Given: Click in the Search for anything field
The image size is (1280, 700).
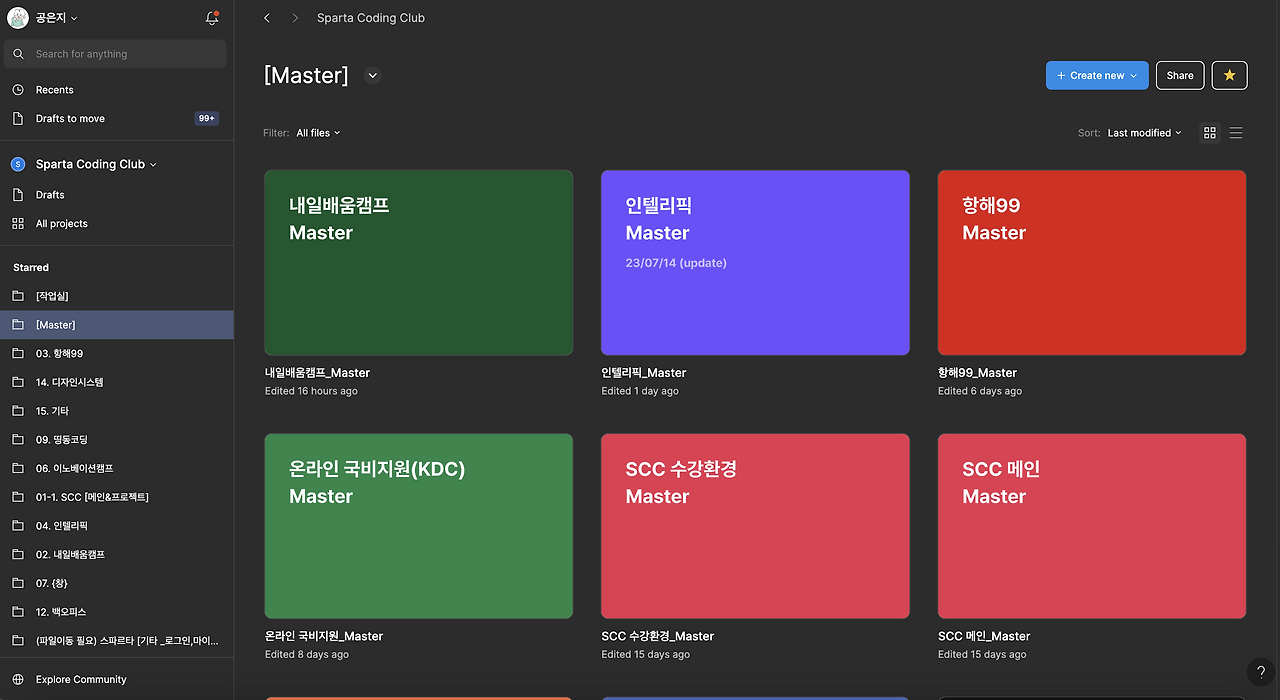Looking at the screenshot, I should 115,54.
